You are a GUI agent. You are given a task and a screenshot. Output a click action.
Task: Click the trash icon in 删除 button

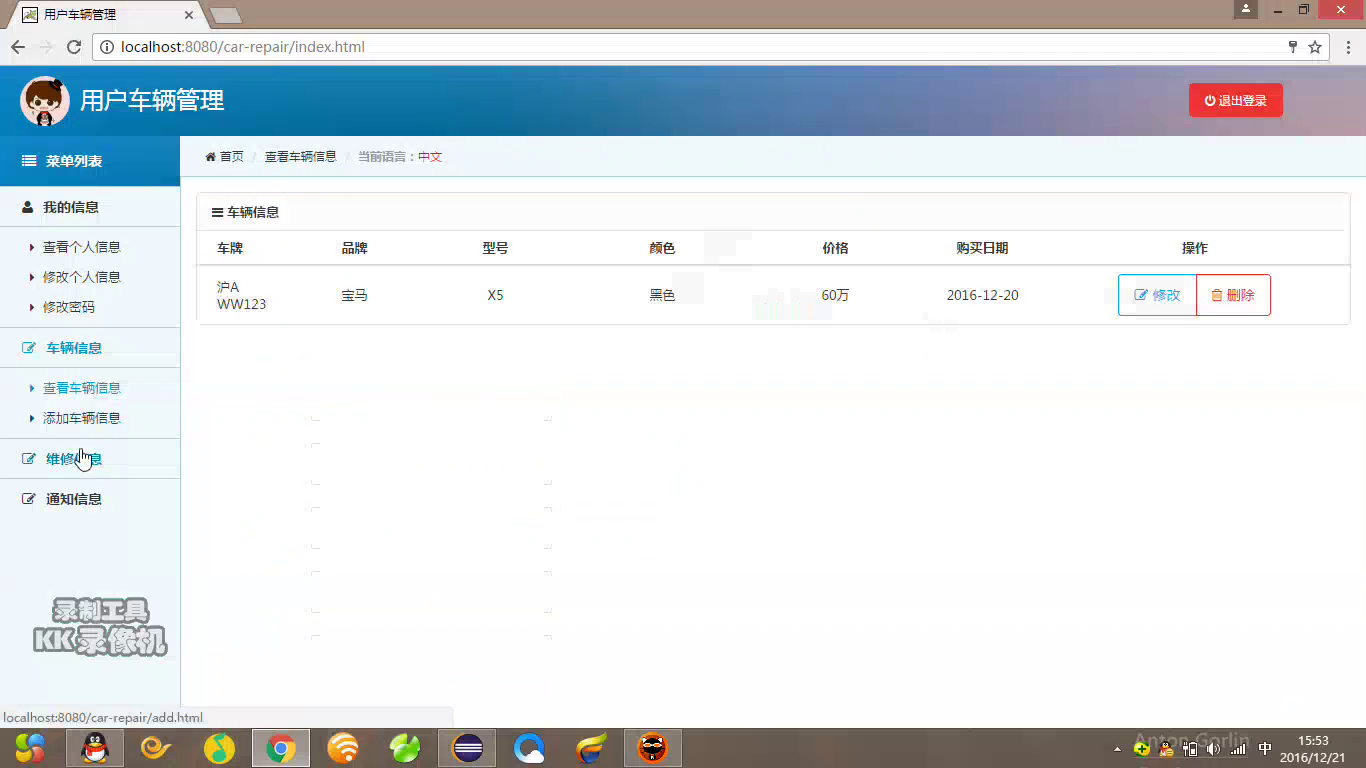click(1216, 295)
